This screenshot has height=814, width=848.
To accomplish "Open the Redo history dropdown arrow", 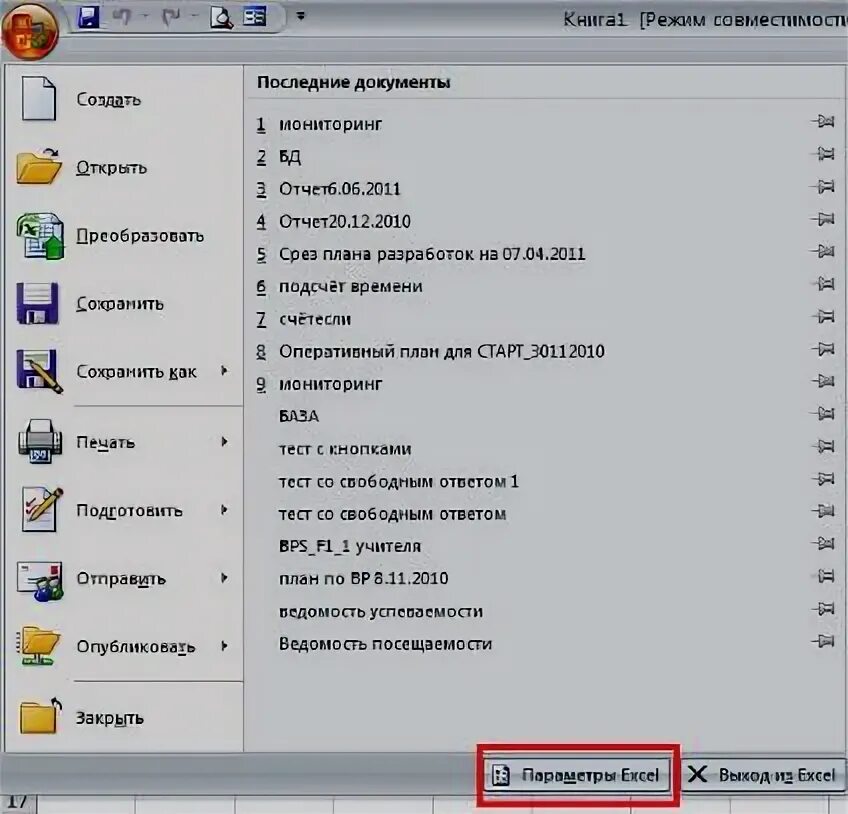I will pyautogui.click(x=194, y=17).
